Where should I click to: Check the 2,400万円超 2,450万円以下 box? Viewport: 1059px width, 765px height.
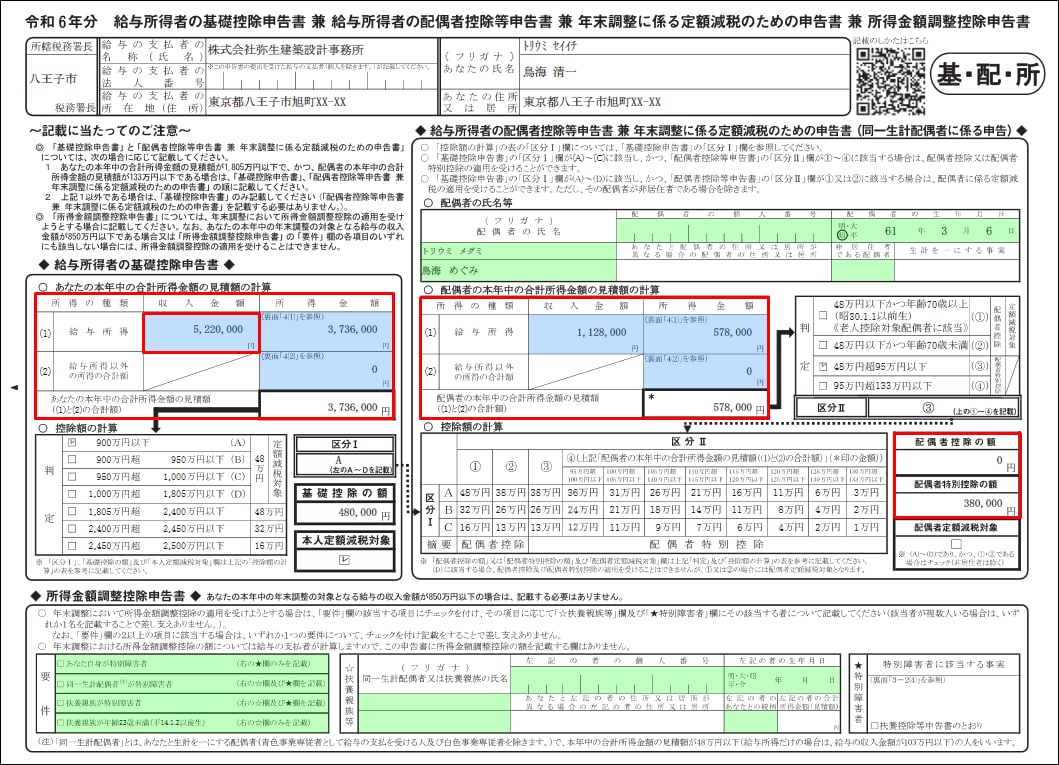click(72, 528)
